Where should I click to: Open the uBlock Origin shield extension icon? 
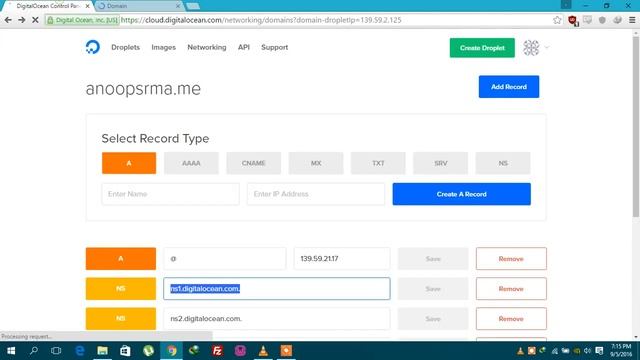pyautogui.click(x=573, y=20)
